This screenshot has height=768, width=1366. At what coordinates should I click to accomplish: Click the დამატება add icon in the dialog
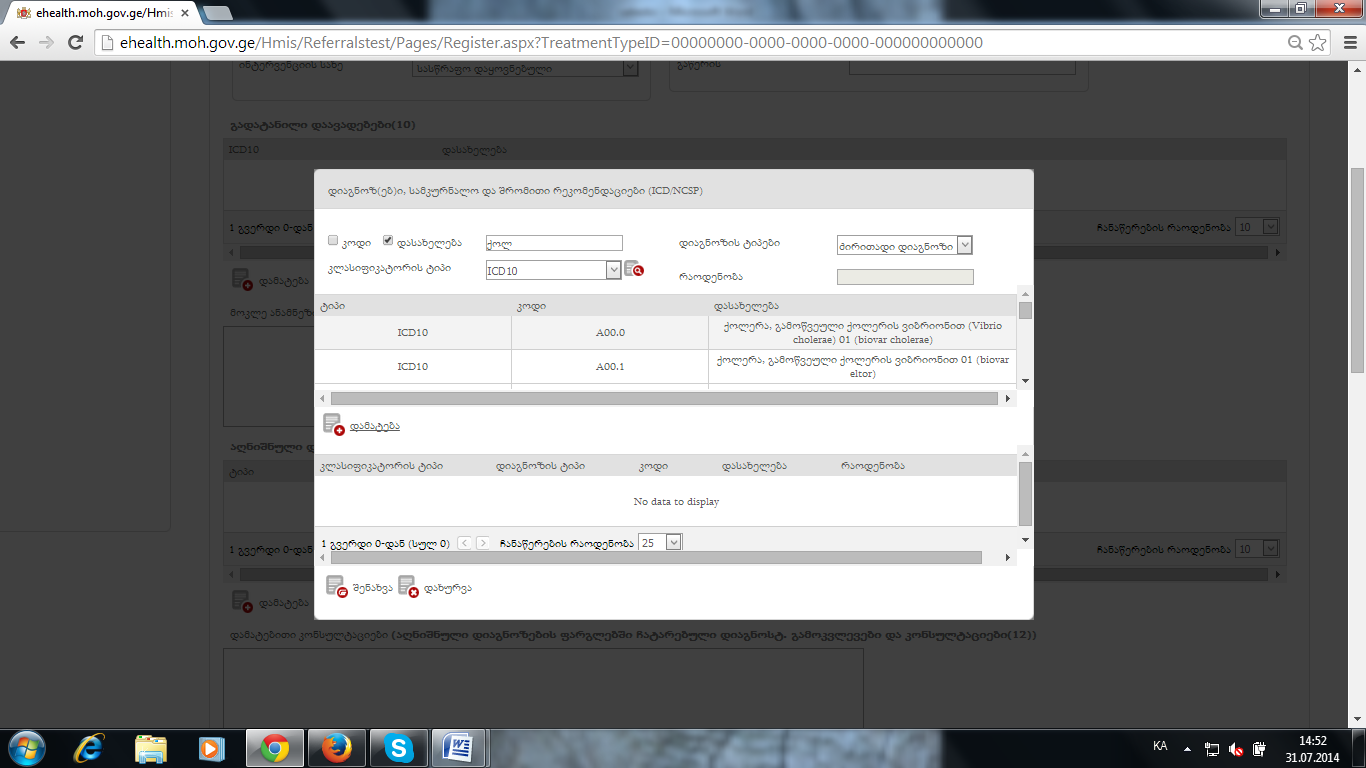333,425
